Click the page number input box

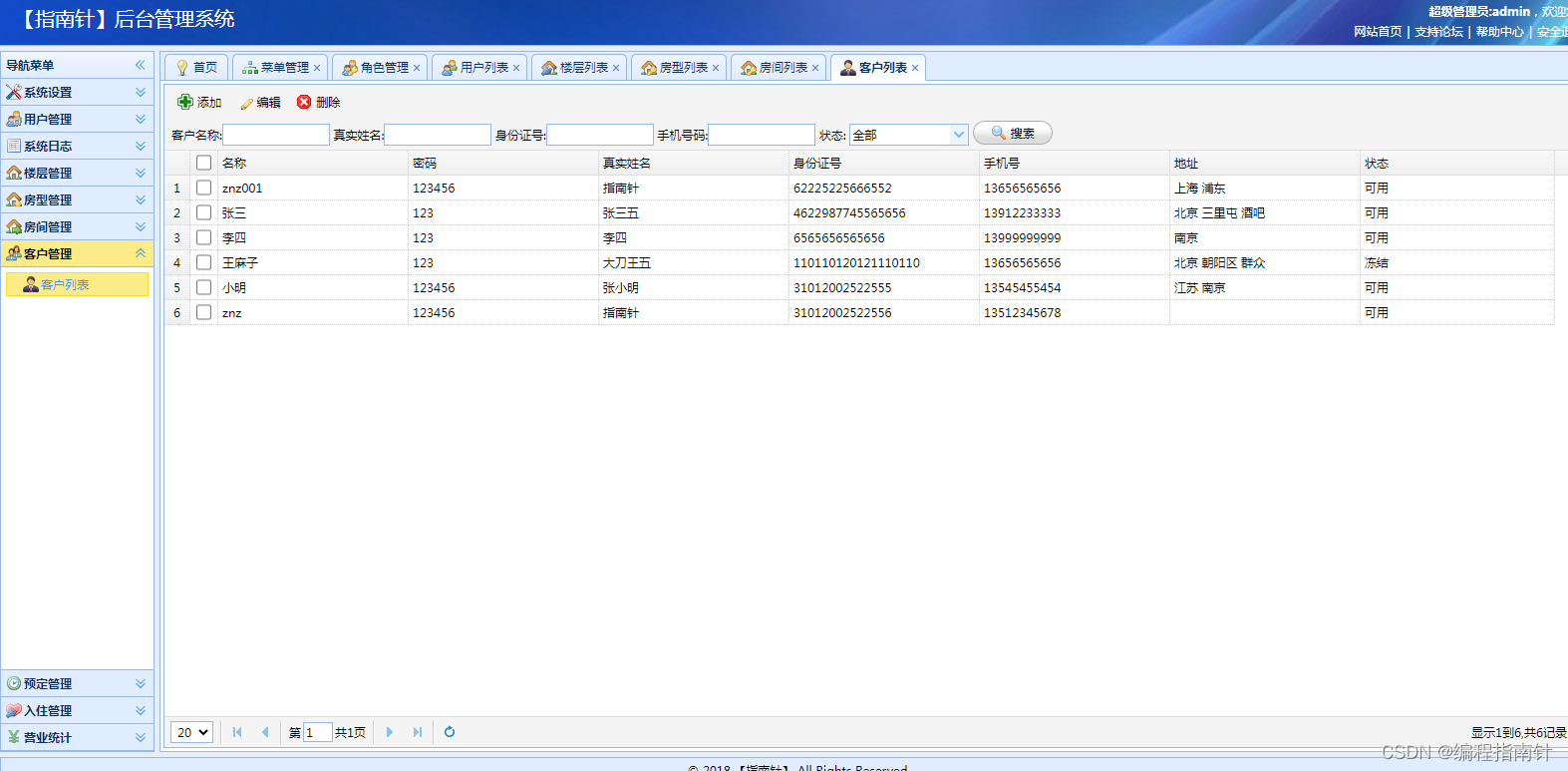(x=317, y=732)
